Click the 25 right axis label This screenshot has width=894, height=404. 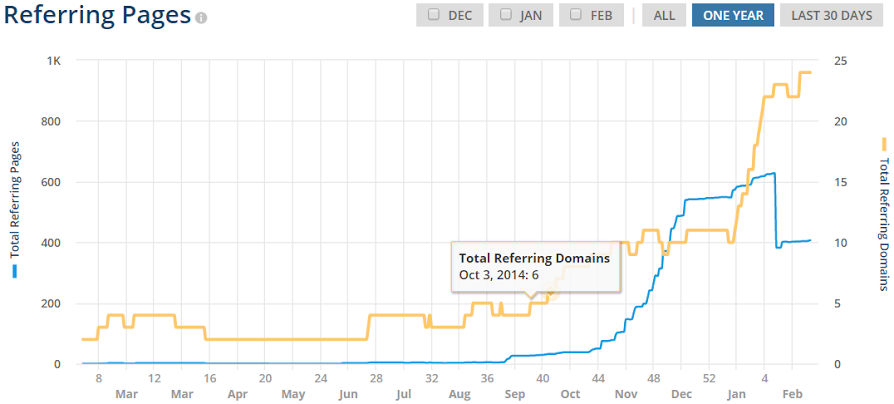(x=840, y=61)
